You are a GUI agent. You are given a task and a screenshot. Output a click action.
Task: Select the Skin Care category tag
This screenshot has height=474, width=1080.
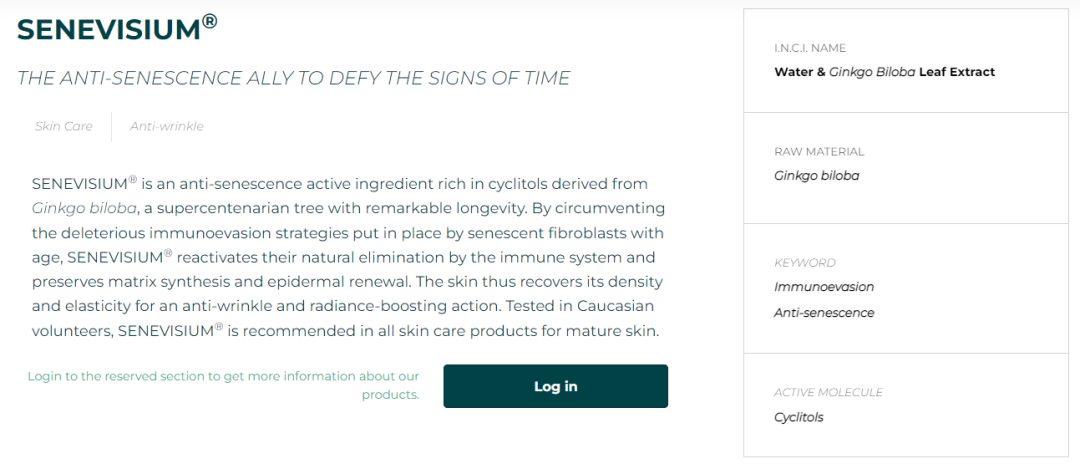[x=64, y=126]
